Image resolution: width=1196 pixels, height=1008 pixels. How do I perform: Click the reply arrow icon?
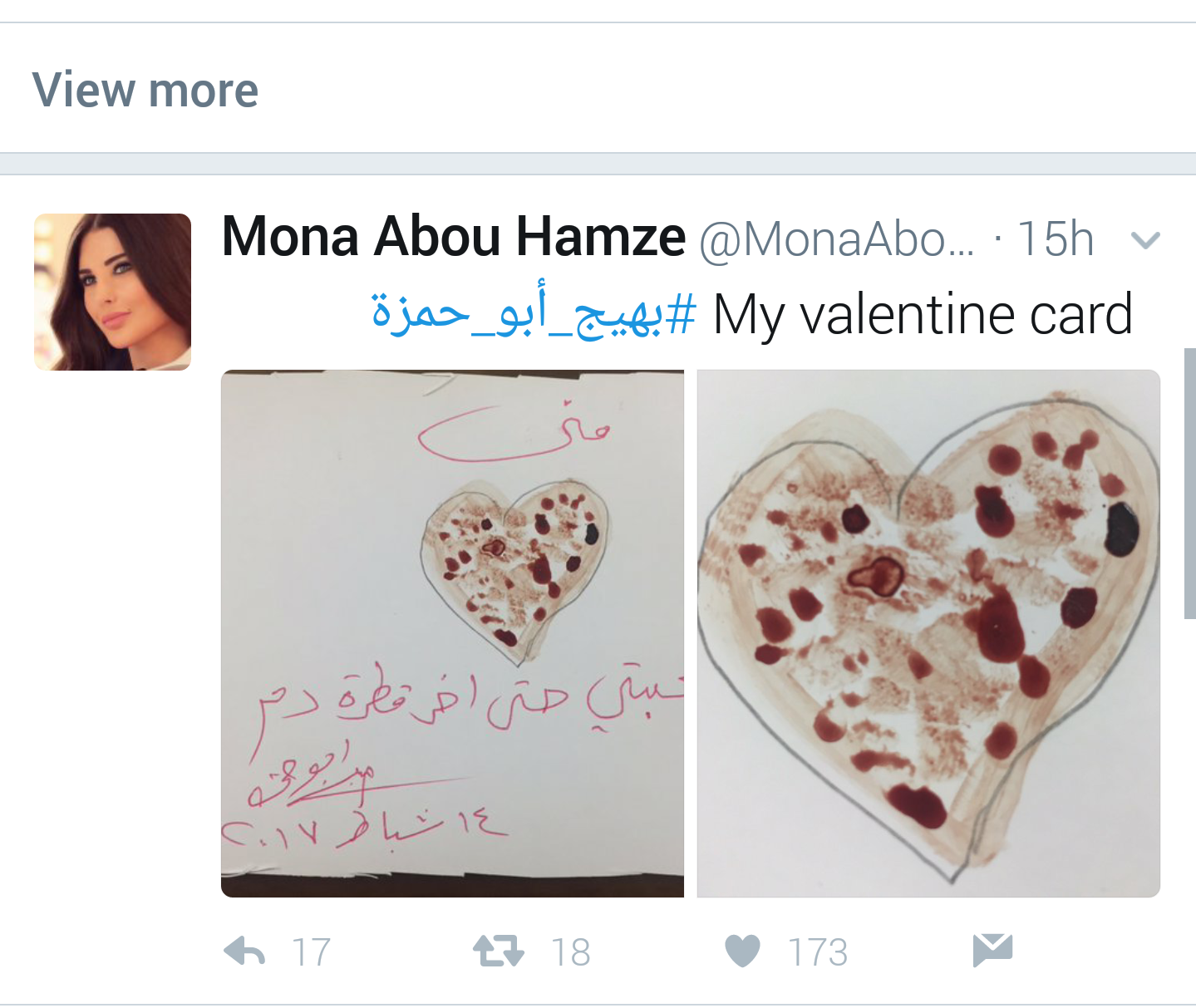pyautogui.click(x=244, y=951)
